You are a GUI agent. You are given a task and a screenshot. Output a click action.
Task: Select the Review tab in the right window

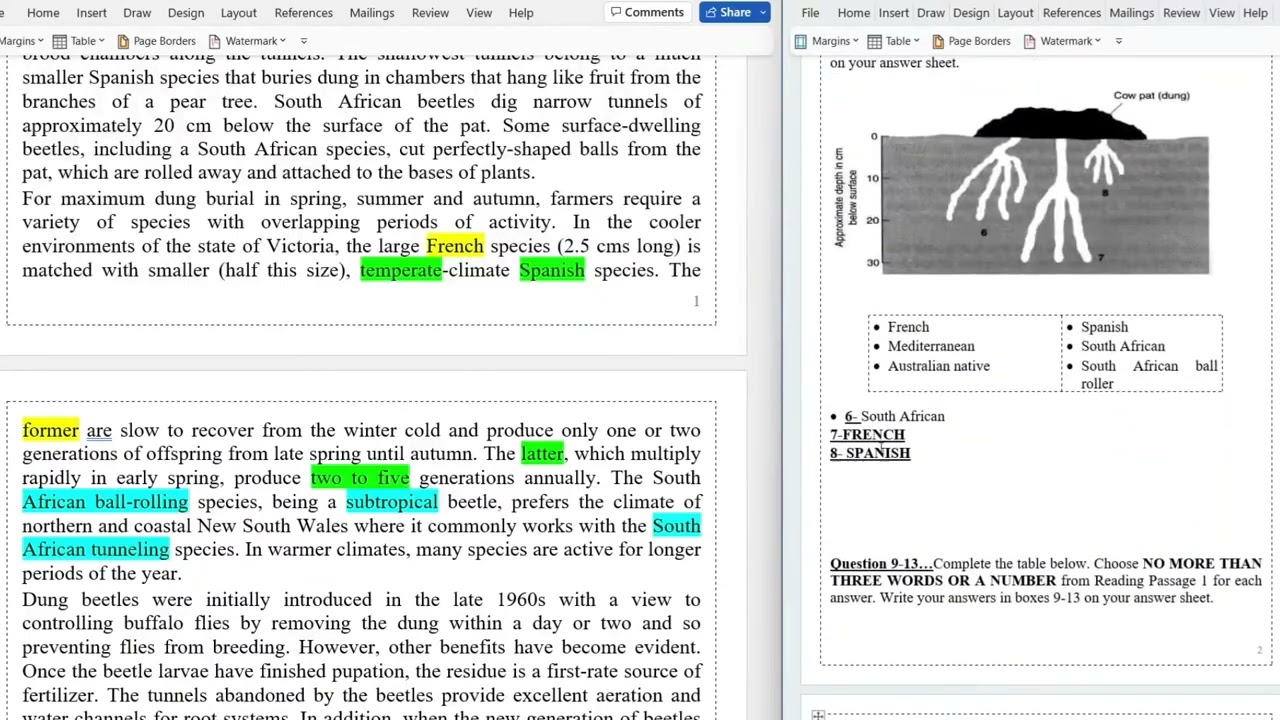[x=1181, y=12]
